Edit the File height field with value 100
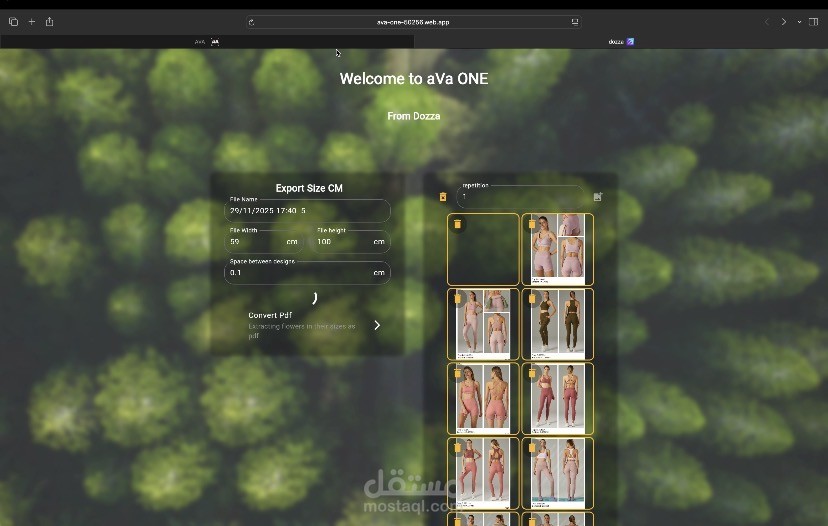 tap(351, 242)
